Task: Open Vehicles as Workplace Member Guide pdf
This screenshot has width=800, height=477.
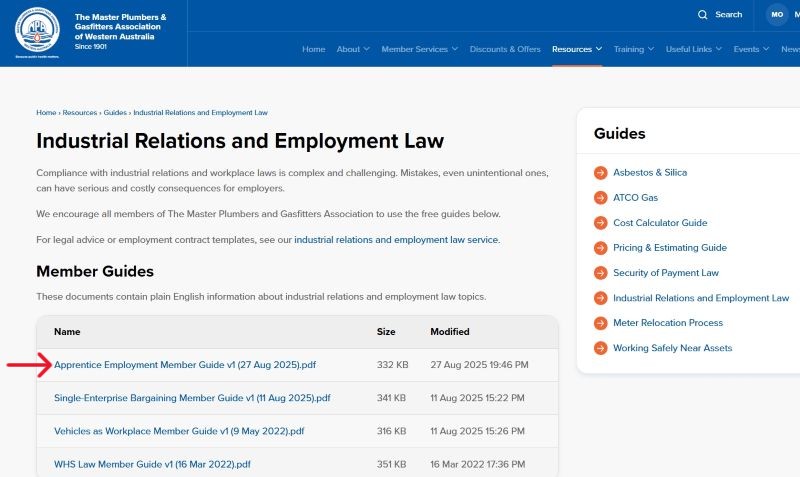Action: [x=179, y=431]
